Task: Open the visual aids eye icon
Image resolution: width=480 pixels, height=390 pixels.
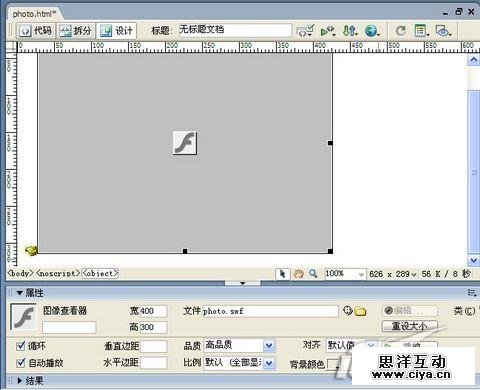Action: 443,31
